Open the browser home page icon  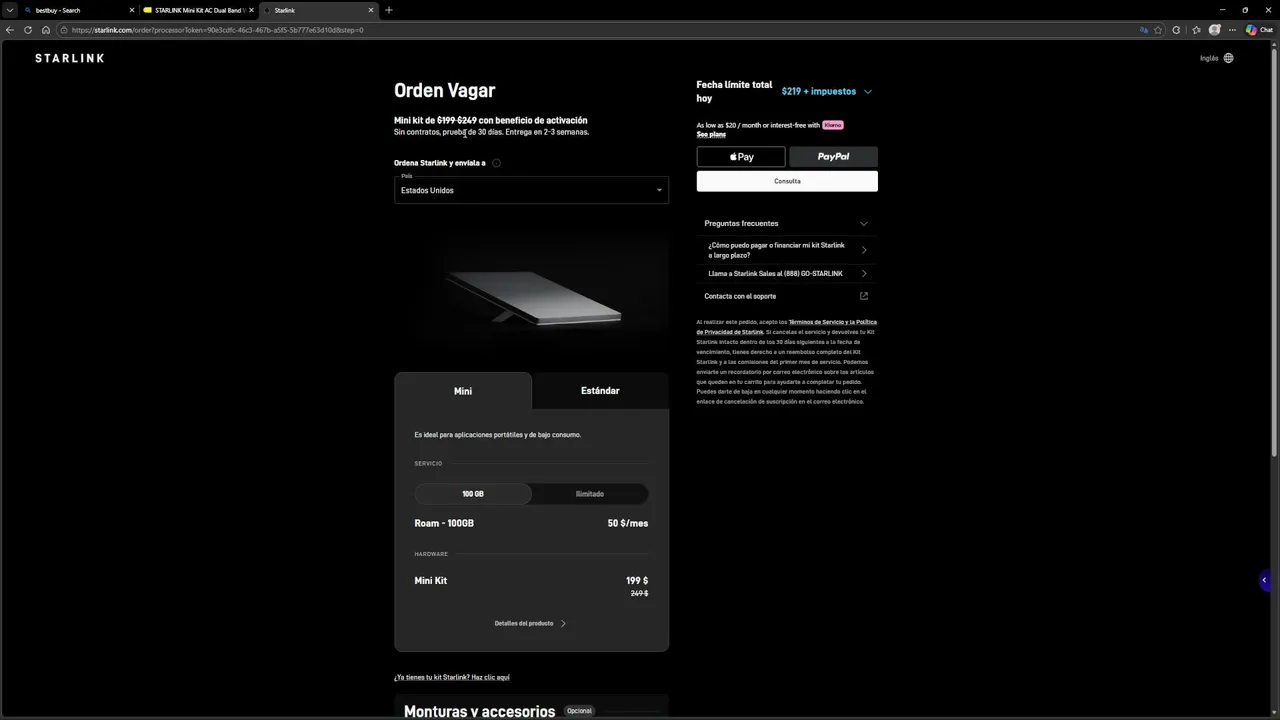pos(46,30)
